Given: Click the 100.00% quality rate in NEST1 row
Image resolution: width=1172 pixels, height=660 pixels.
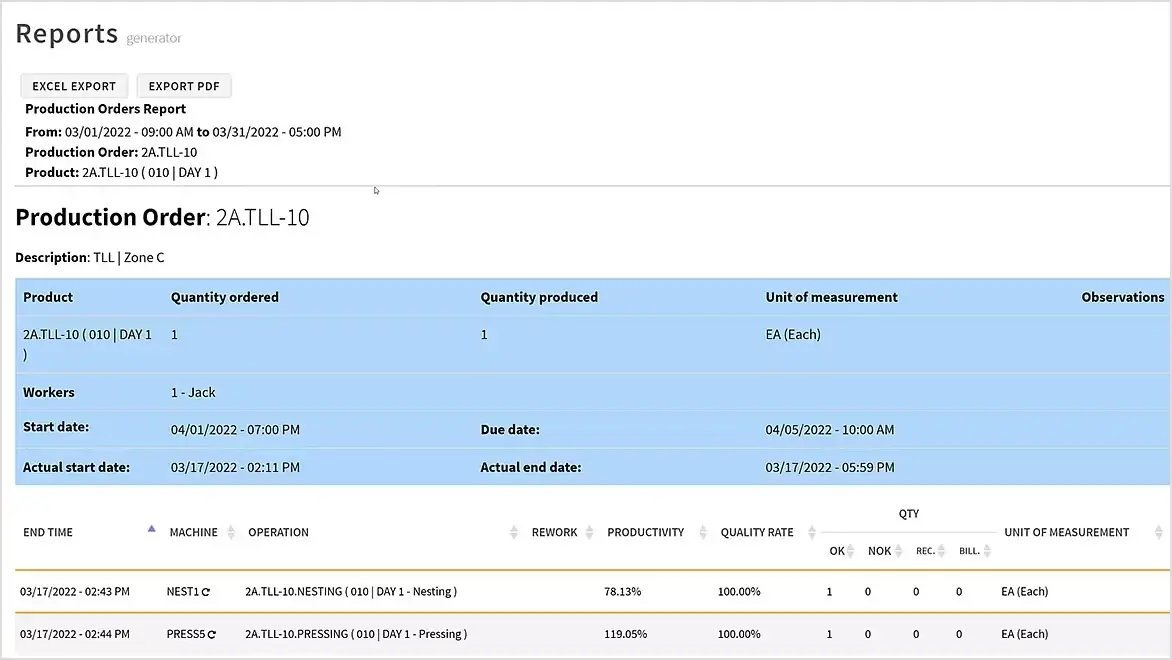Looking at the screenshot, I should [739, 591].
